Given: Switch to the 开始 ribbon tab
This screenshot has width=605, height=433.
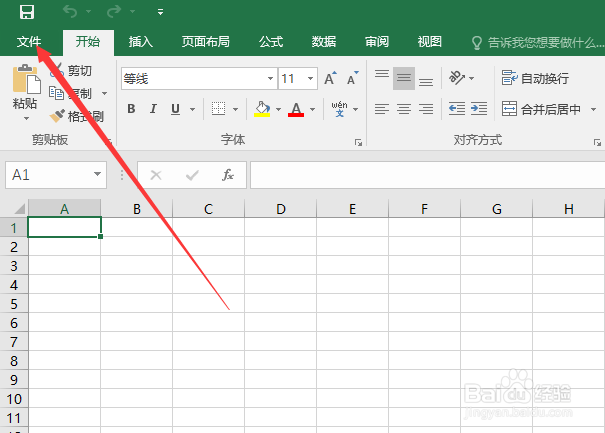Looking at the screenshot, I should click(88, 41).
